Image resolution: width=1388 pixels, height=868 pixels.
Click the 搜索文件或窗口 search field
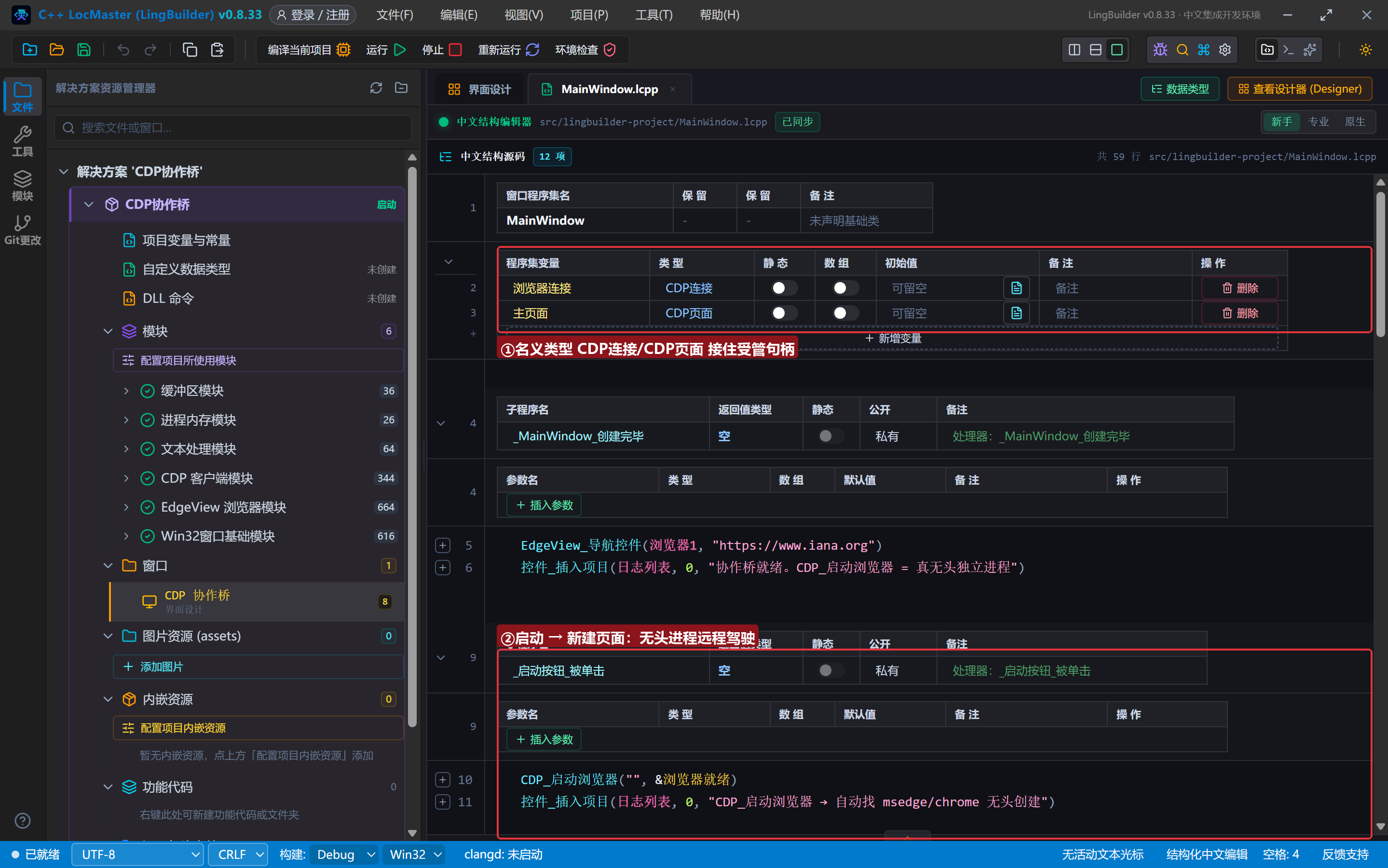tap(233, 127)
